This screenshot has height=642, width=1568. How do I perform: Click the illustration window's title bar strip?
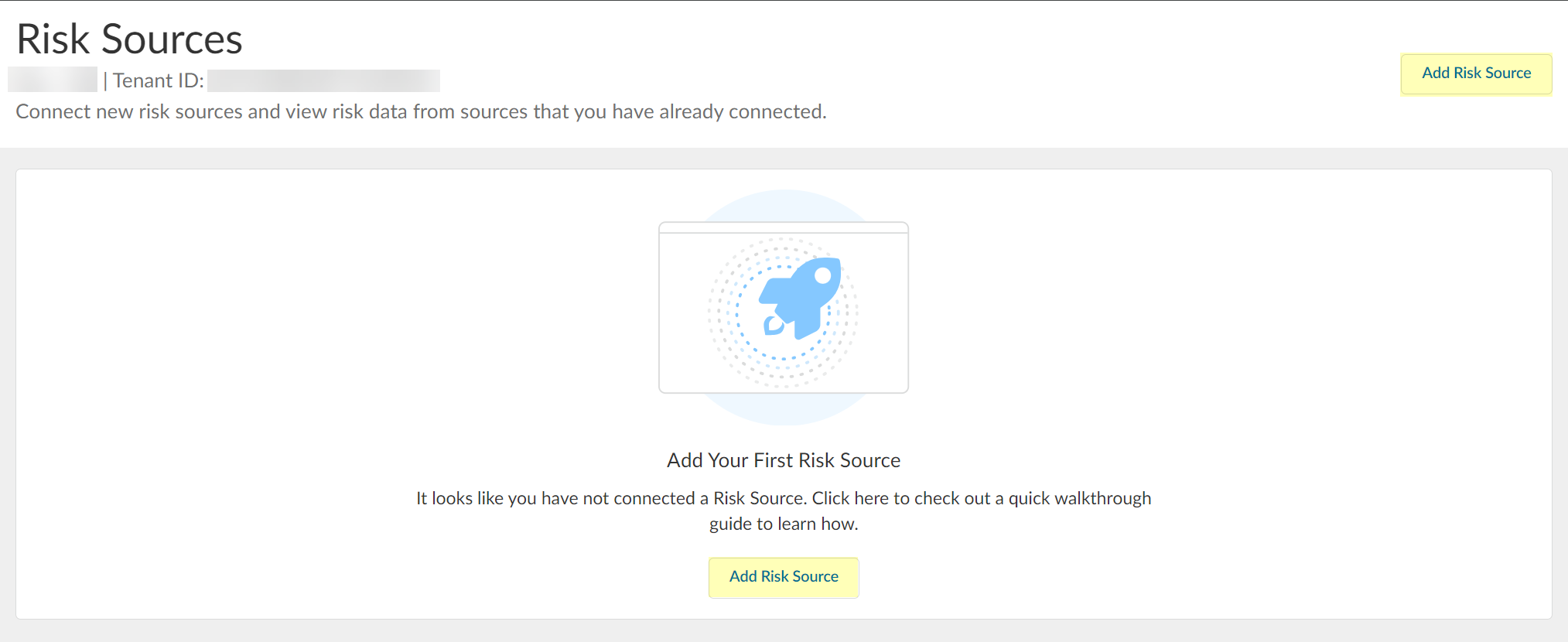click(x=783, y=227)
